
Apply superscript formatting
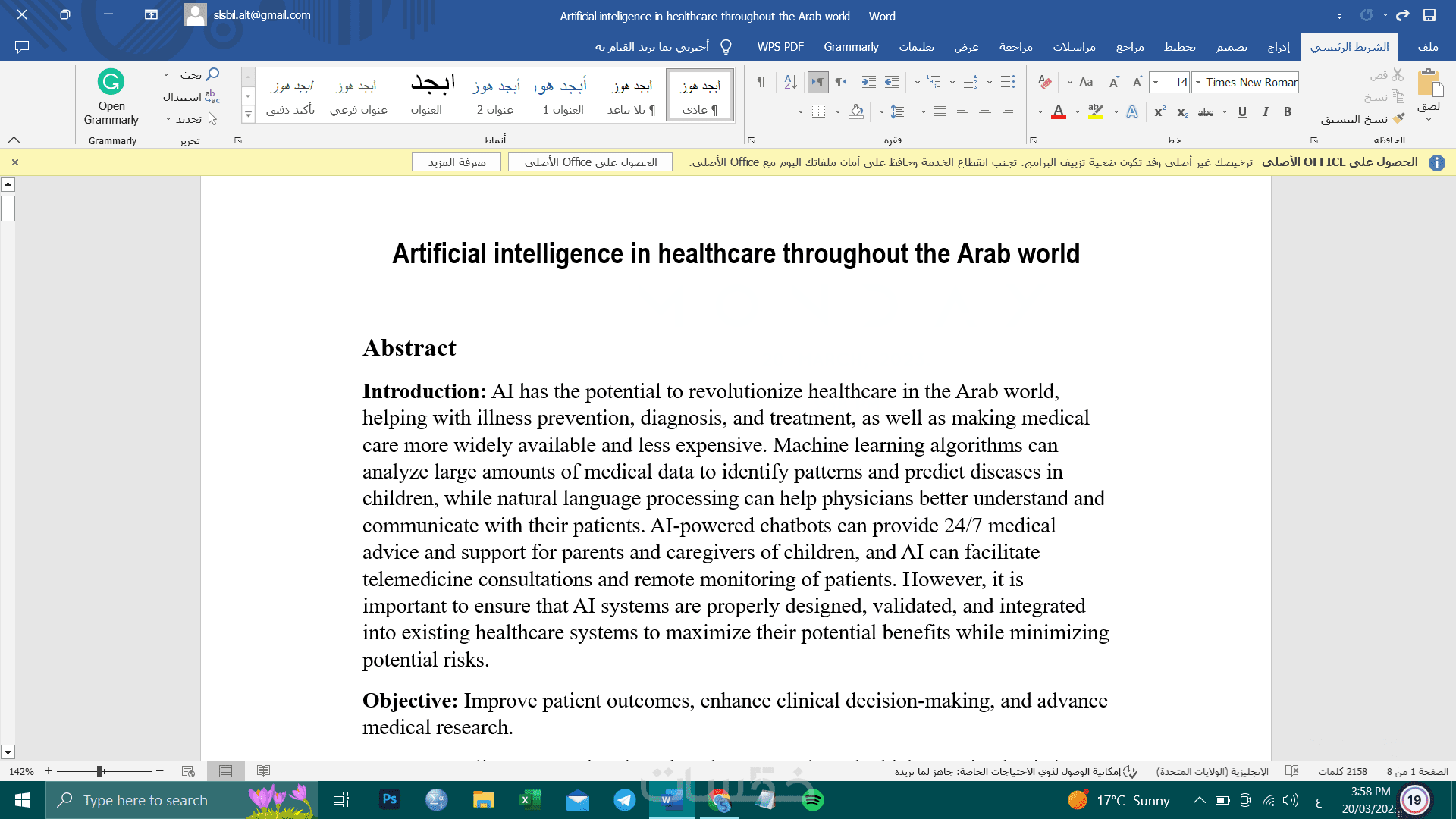1159,111
